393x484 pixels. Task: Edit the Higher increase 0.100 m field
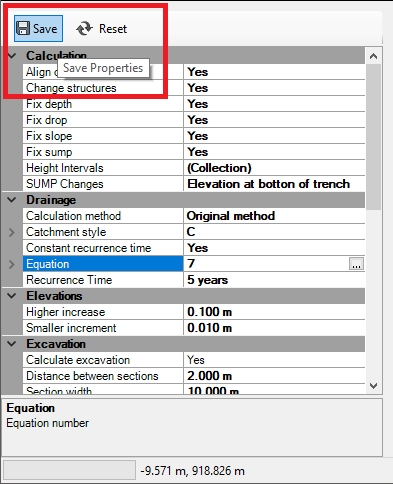point(274,312)
